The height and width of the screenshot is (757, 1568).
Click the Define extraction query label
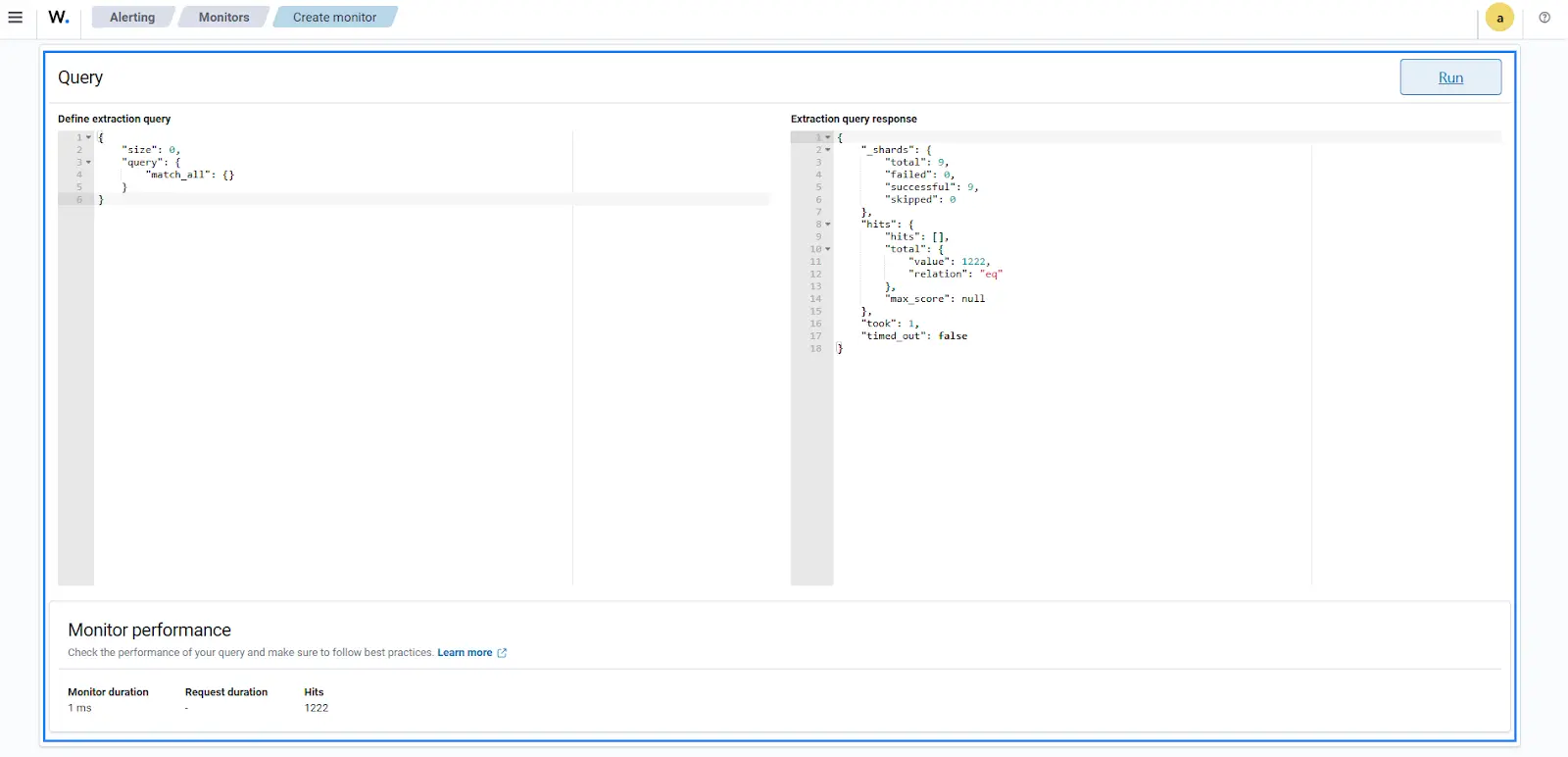[x=114, y=119]
